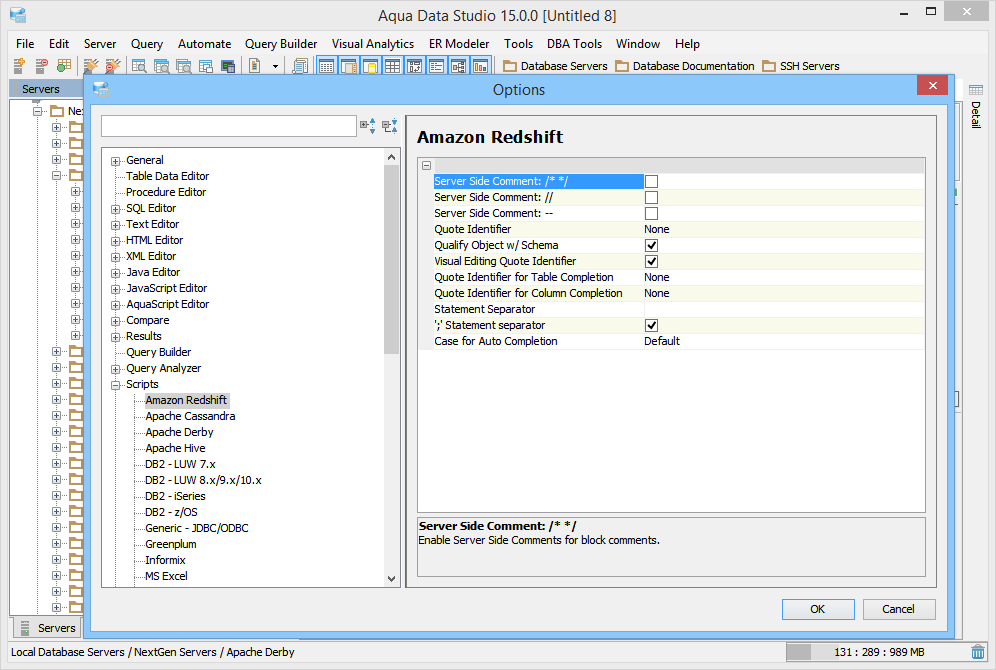This screenshot has height=670, width=996.
Task: Open the Database Servers bookmark folder
Action: (x=555, y=66)
